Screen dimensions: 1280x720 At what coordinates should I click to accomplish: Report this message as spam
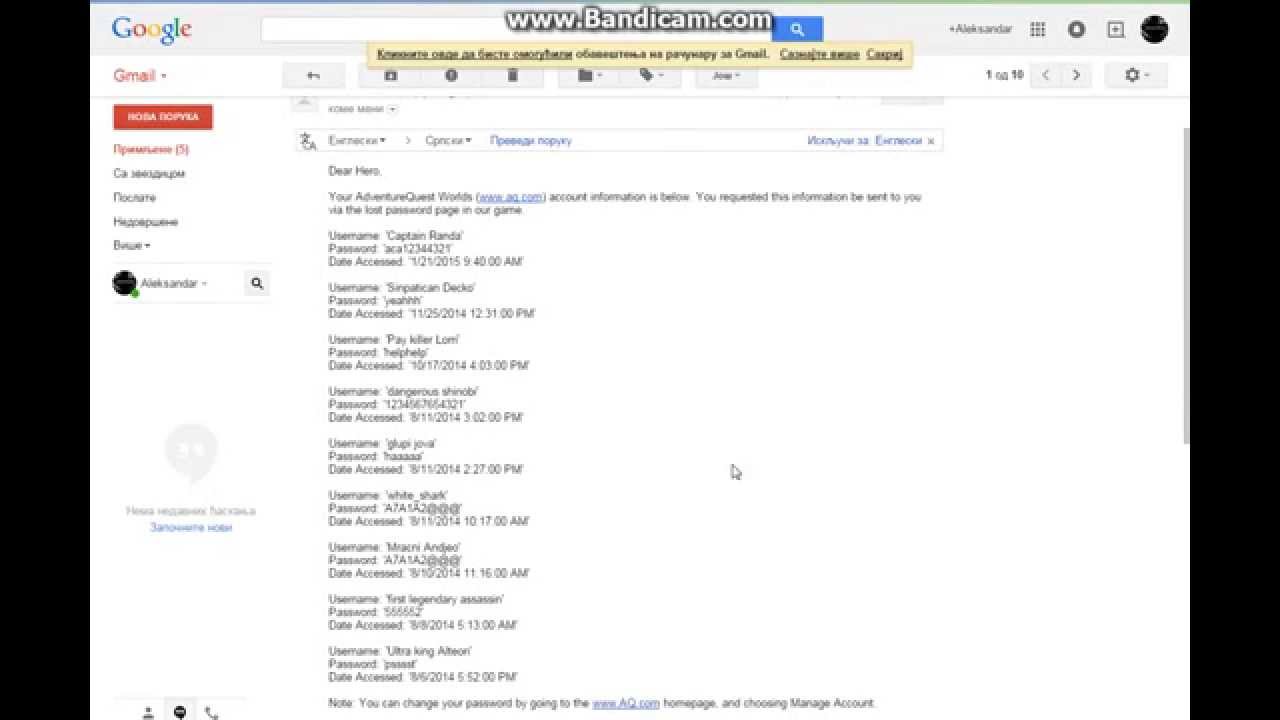point(451,75)
